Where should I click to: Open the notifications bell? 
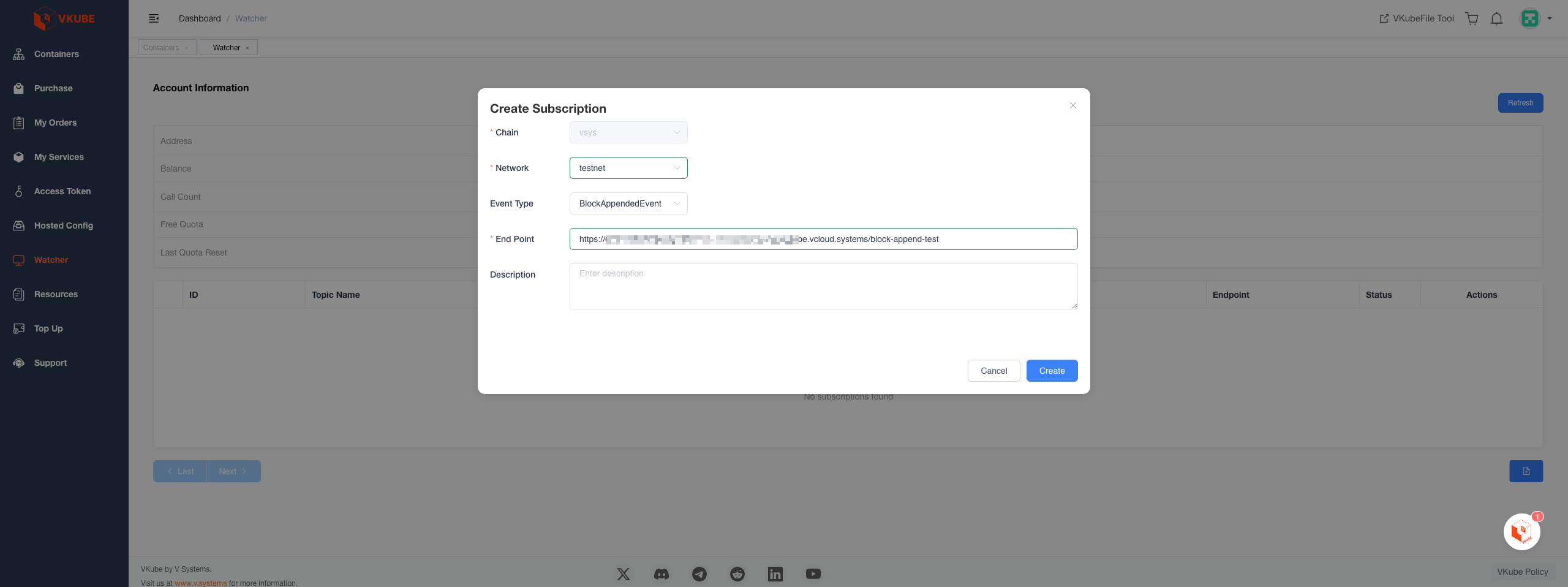1496,18
